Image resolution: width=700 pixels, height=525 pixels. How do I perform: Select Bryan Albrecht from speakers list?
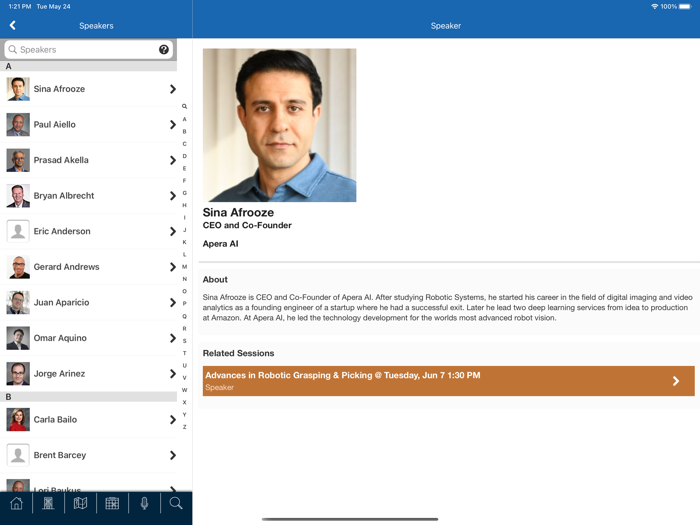pyautogui.click(x=64, y=196)
